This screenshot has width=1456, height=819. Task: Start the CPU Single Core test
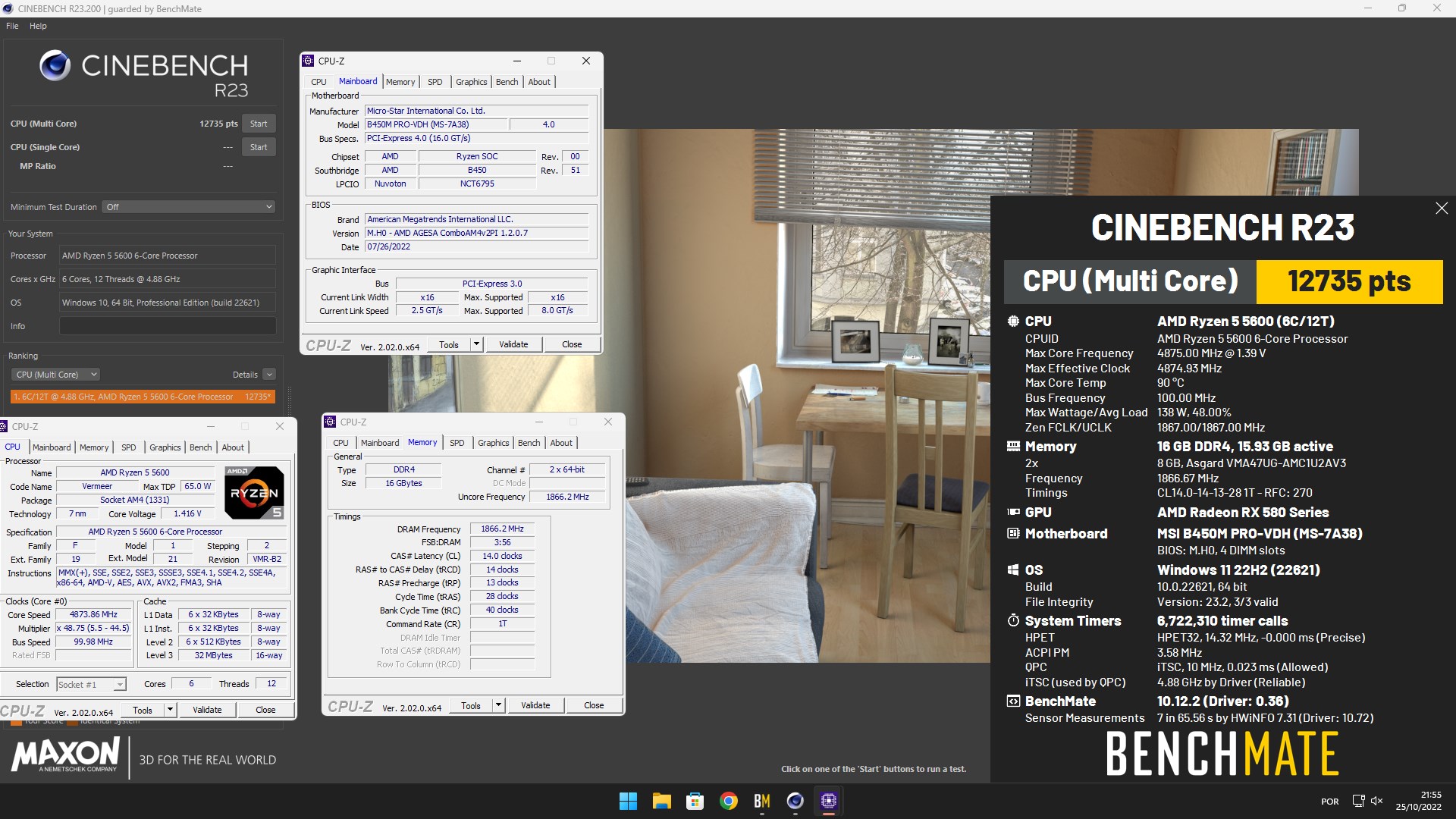click(259, 147)
